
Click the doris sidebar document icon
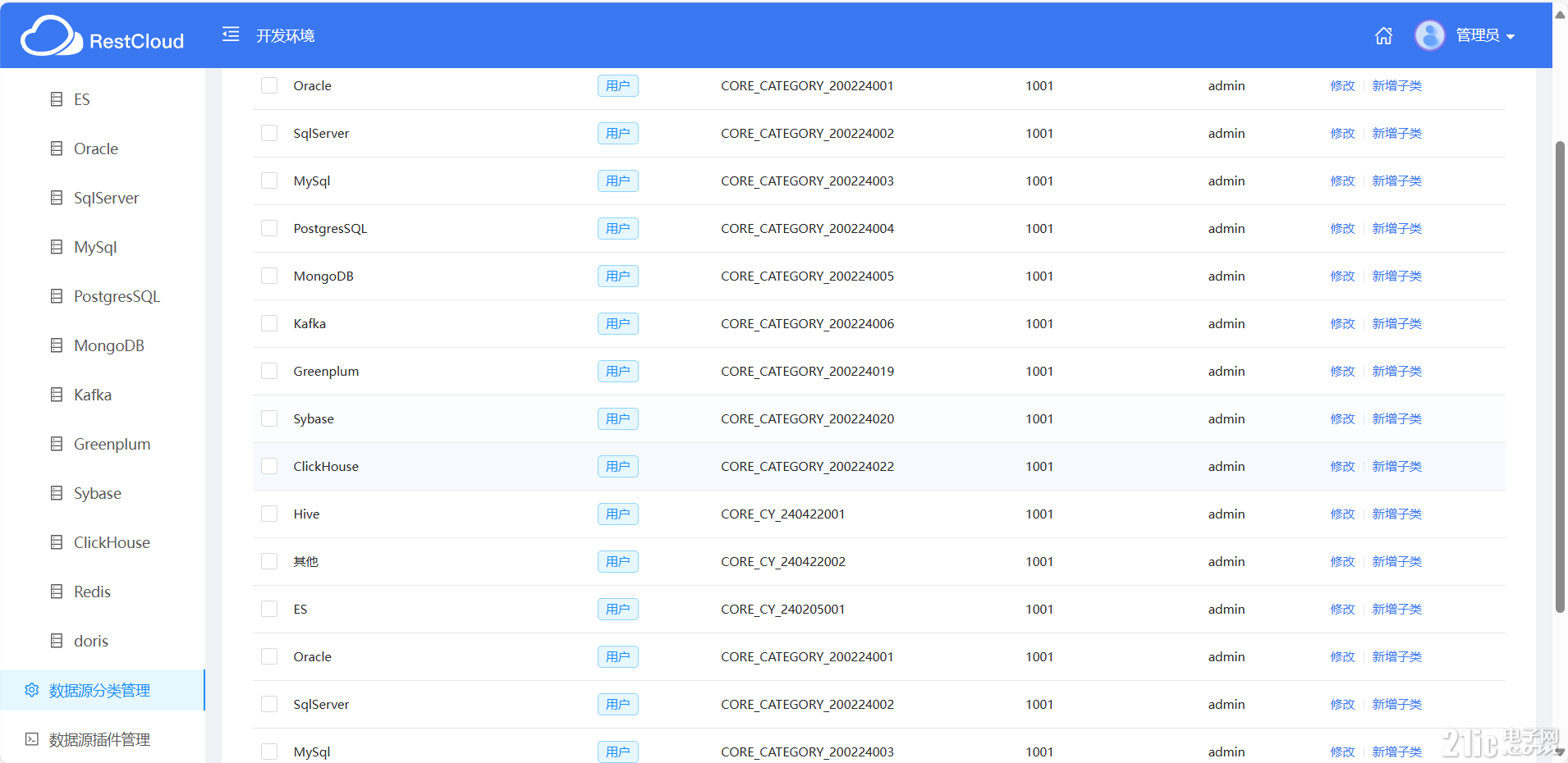(57, 641)
